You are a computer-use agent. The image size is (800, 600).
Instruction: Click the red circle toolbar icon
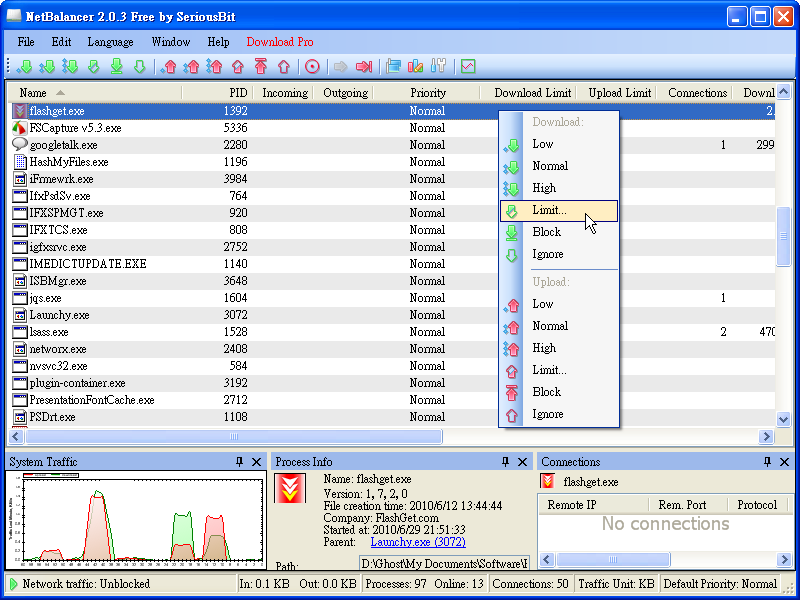coord(312,66)
